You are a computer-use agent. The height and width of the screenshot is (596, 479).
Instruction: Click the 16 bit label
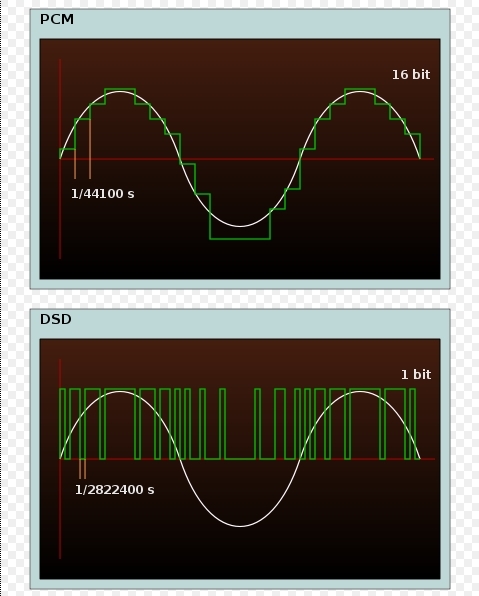411,75
